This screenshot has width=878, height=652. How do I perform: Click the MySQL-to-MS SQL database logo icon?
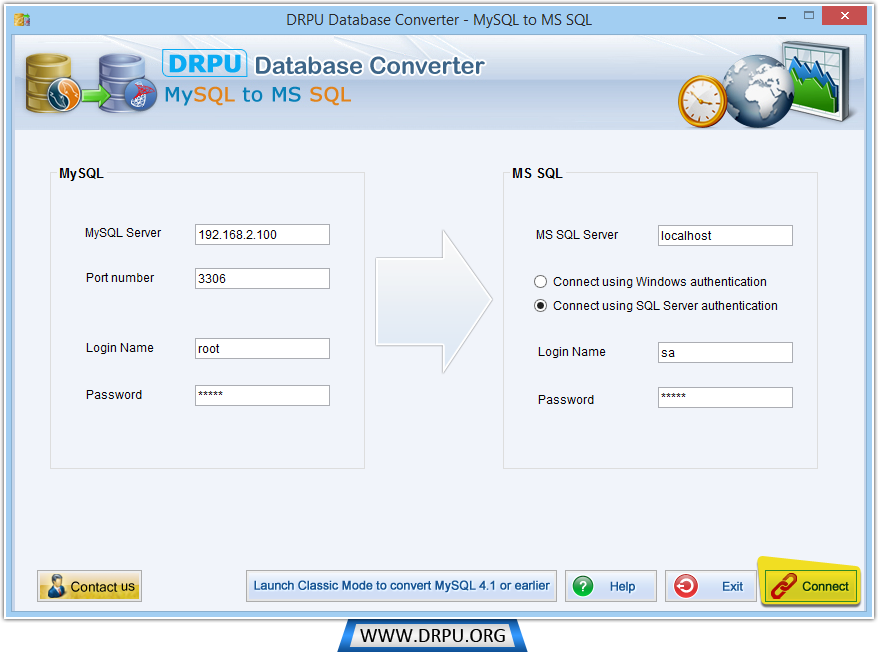(91, 83)
